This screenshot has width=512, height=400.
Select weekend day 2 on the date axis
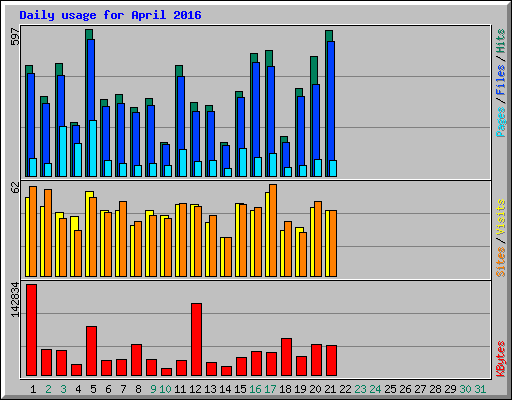coord(48,389)
